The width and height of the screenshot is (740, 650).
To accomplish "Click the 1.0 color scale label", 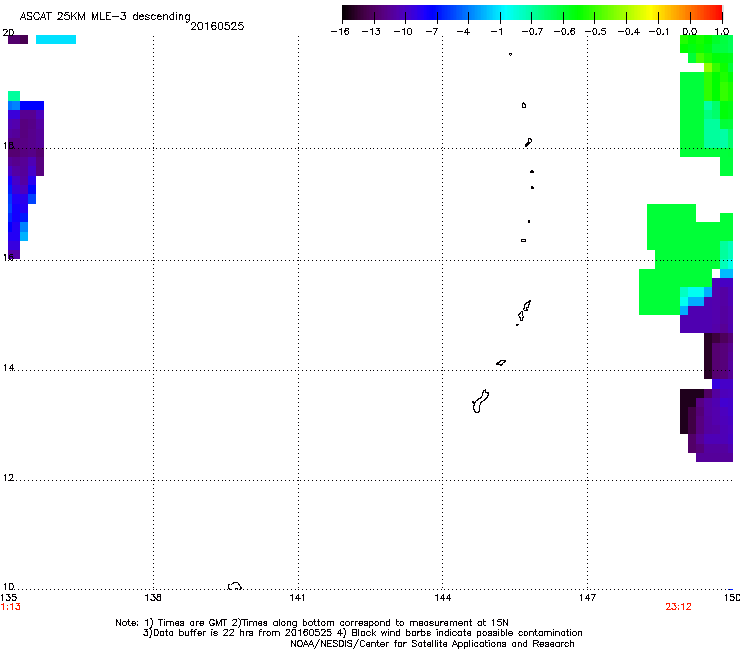I will 722,32.
